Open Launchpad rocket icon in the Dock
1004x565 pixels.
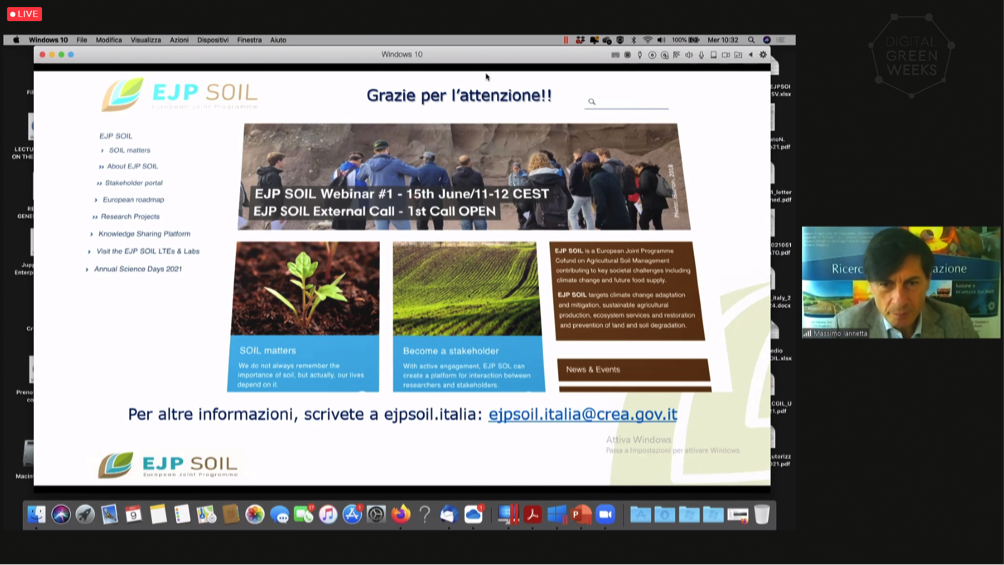coord(85,514)
